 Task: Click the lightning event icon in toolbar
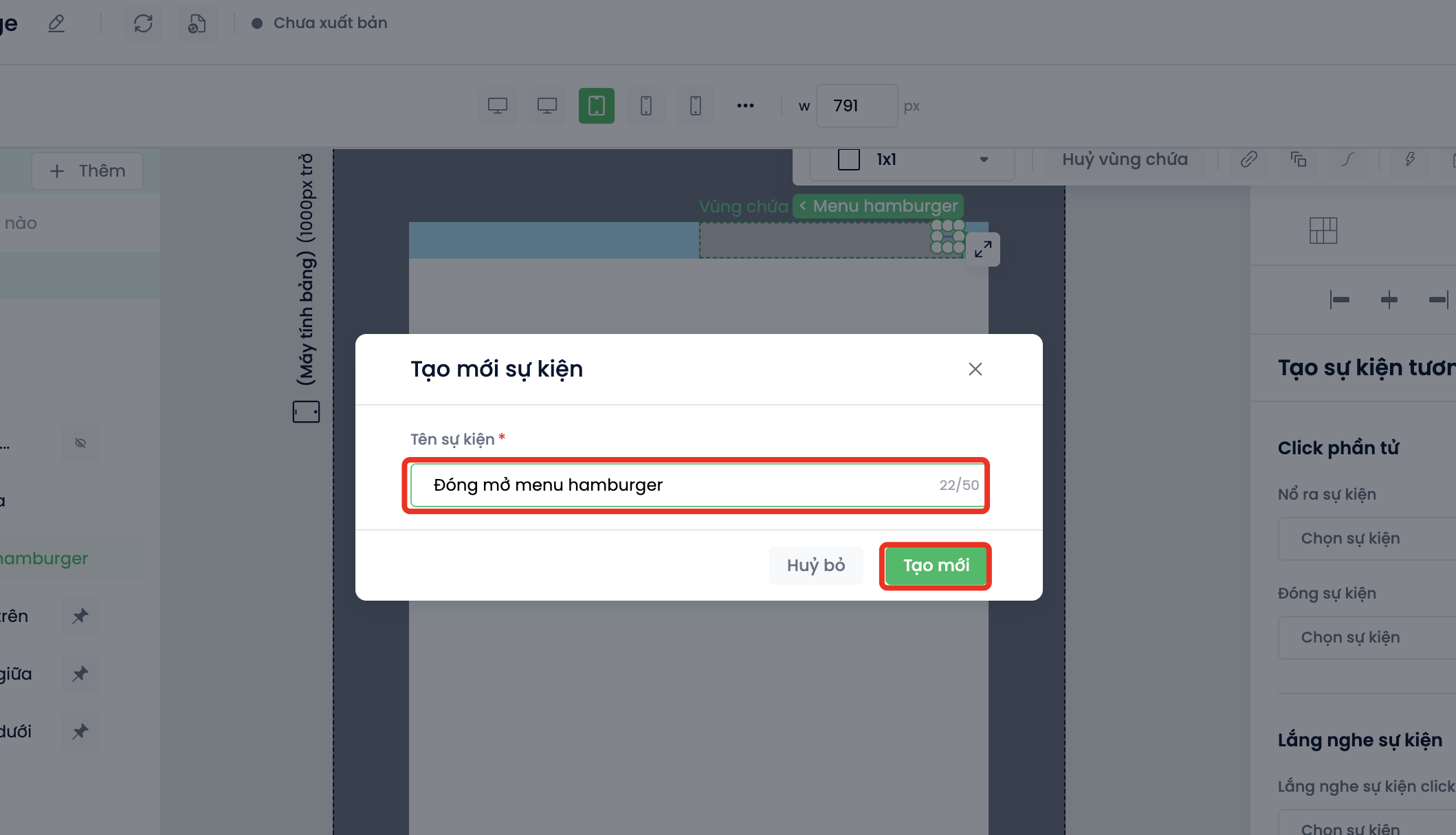pos(1410,159)
